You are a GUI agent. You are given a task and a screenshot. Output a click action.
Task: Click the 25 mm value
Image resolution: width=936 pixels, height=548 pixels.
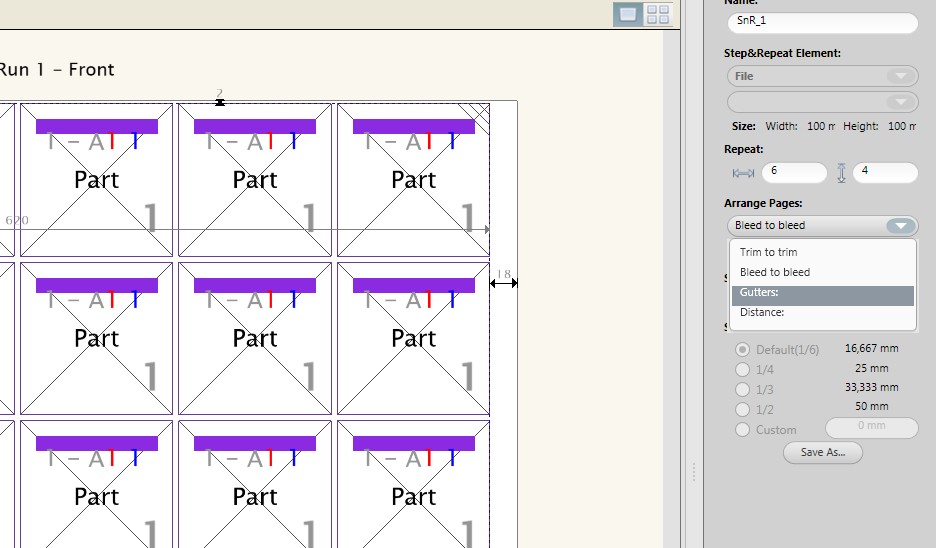click(x=872, y=368)
